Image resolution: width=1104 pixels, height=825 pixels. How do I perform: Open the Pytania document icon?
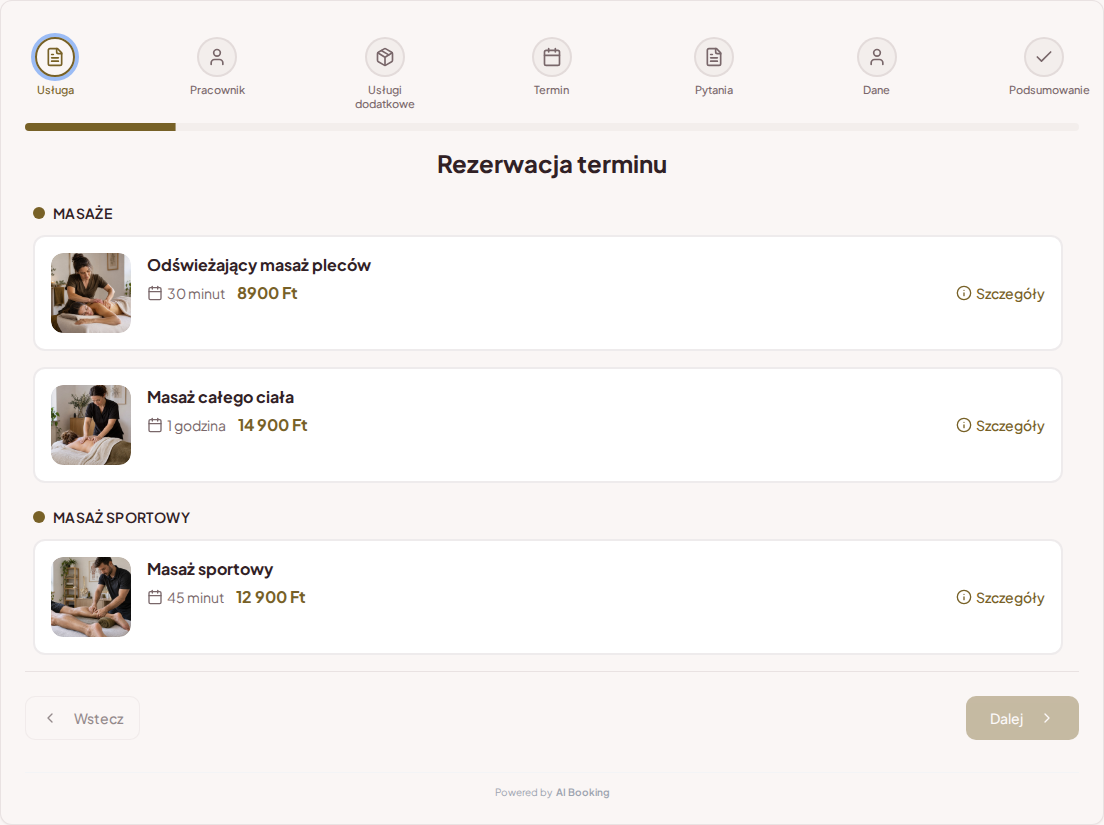714,57
